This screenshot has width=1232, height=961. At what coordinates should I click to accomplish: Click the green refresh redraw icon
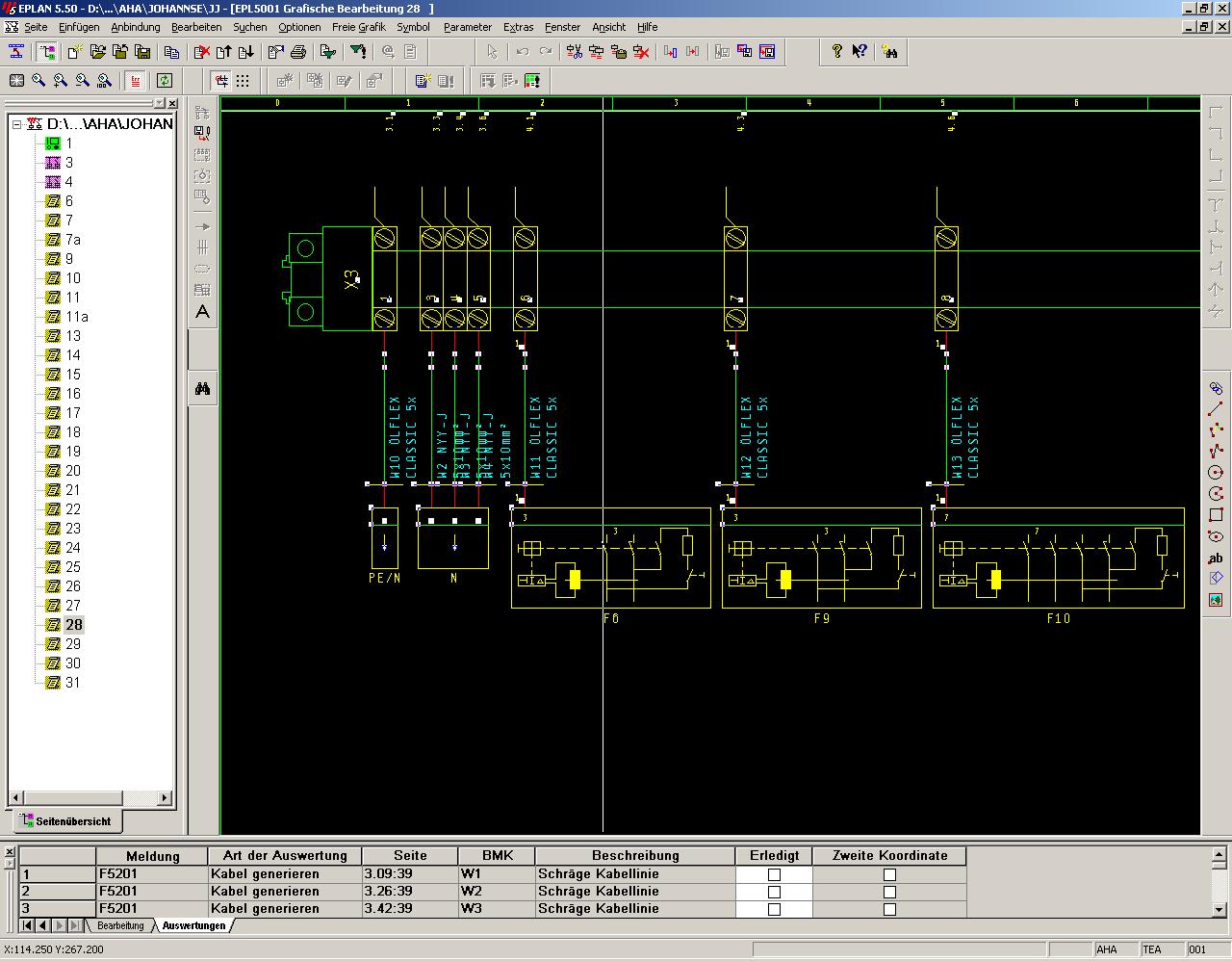(165, 81)
